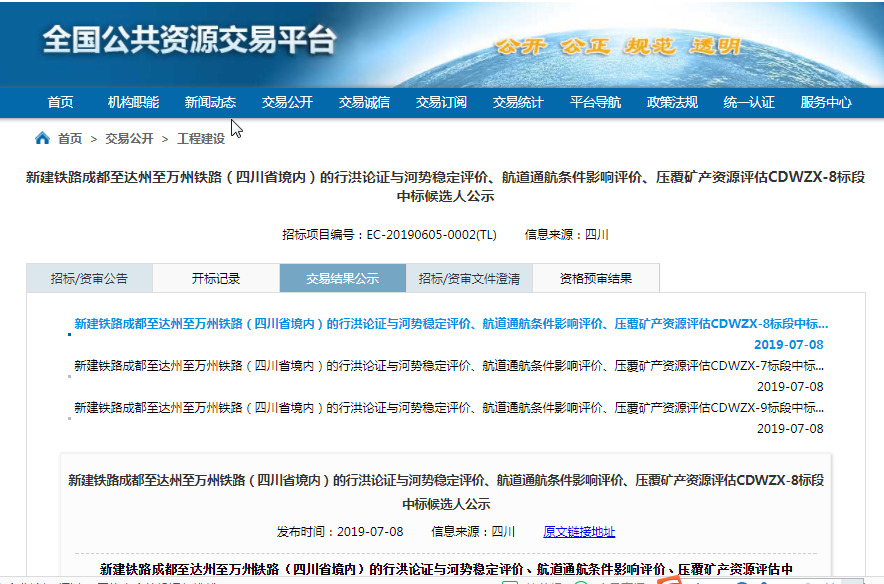
Task: Select 交易公开 in the top navigation
Action: click(287, 102)
